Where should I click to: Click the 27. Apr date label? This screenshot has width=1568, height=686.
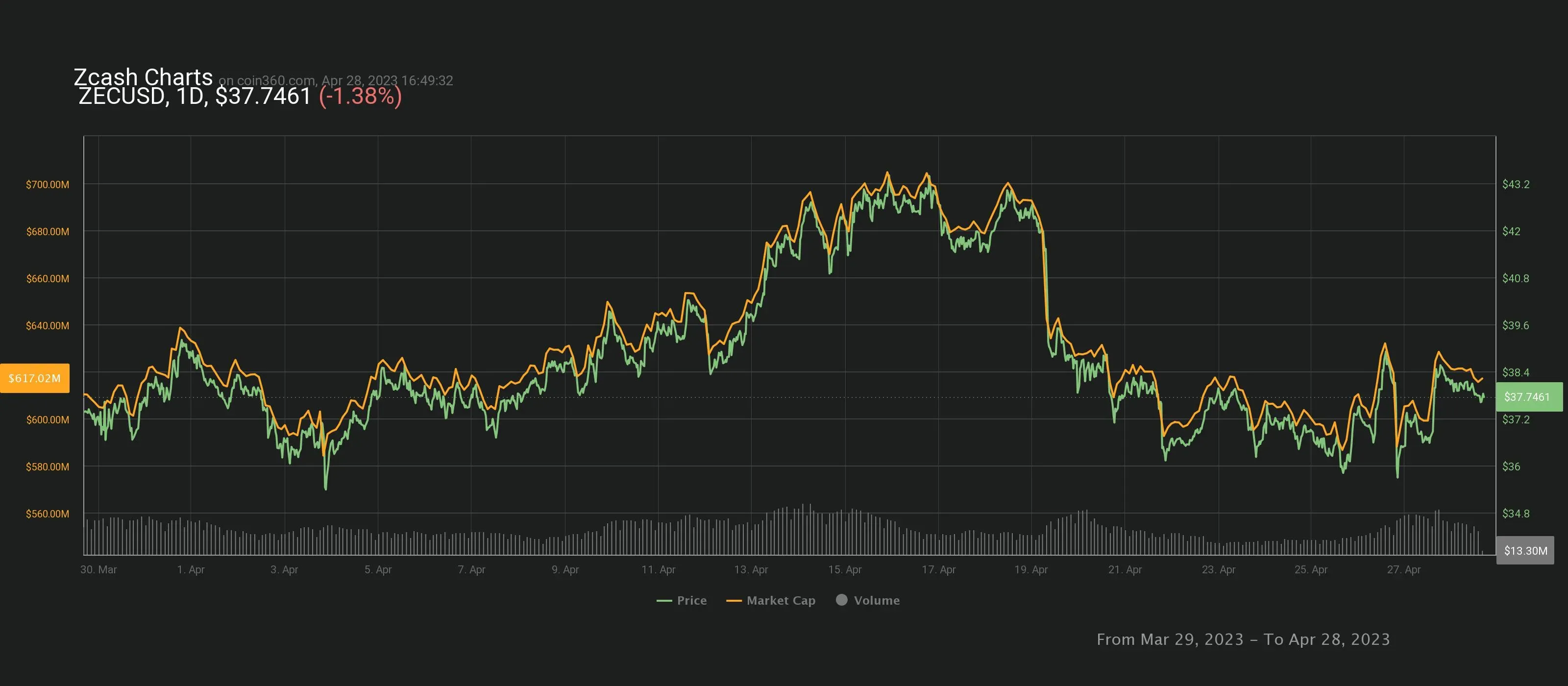click(1404, 570)
